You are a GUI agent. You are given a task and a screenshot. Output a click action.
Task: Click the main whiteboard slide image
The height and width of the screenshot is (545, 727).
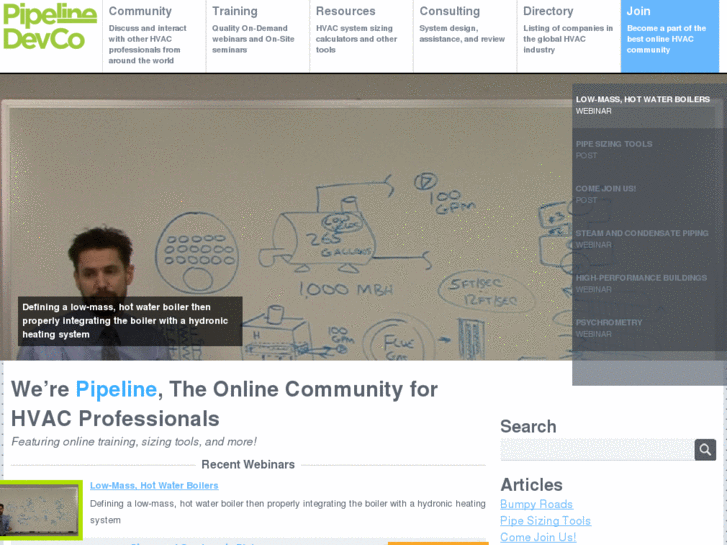tap(286, 217)
